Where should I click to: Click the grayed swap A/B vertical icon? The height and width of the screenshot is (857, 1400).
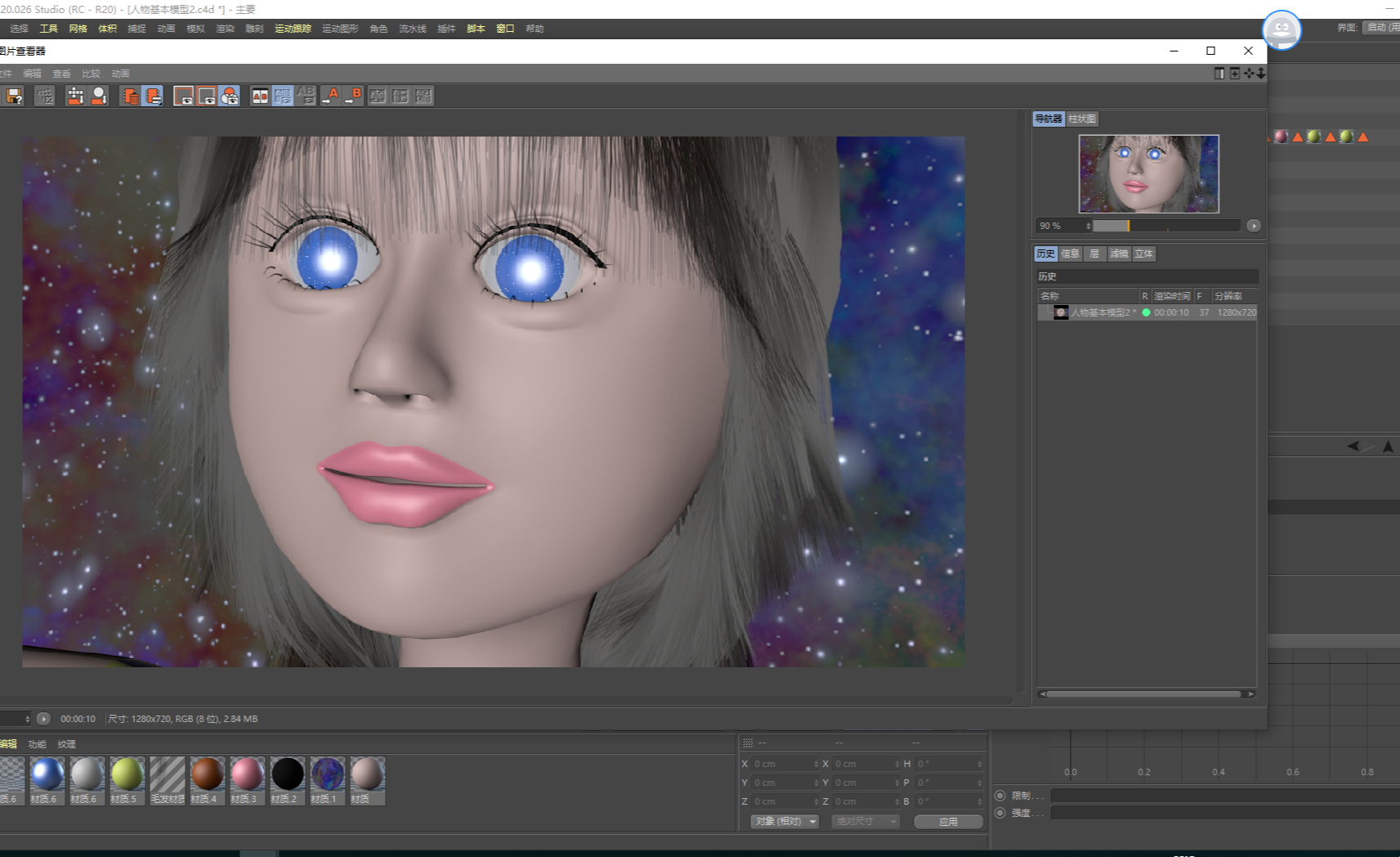378,96
